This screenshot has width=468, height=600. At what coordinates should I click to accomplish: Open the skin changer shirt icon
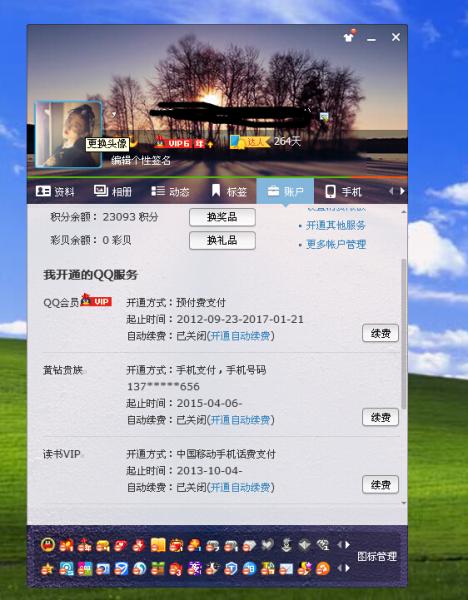click(349, 37)
